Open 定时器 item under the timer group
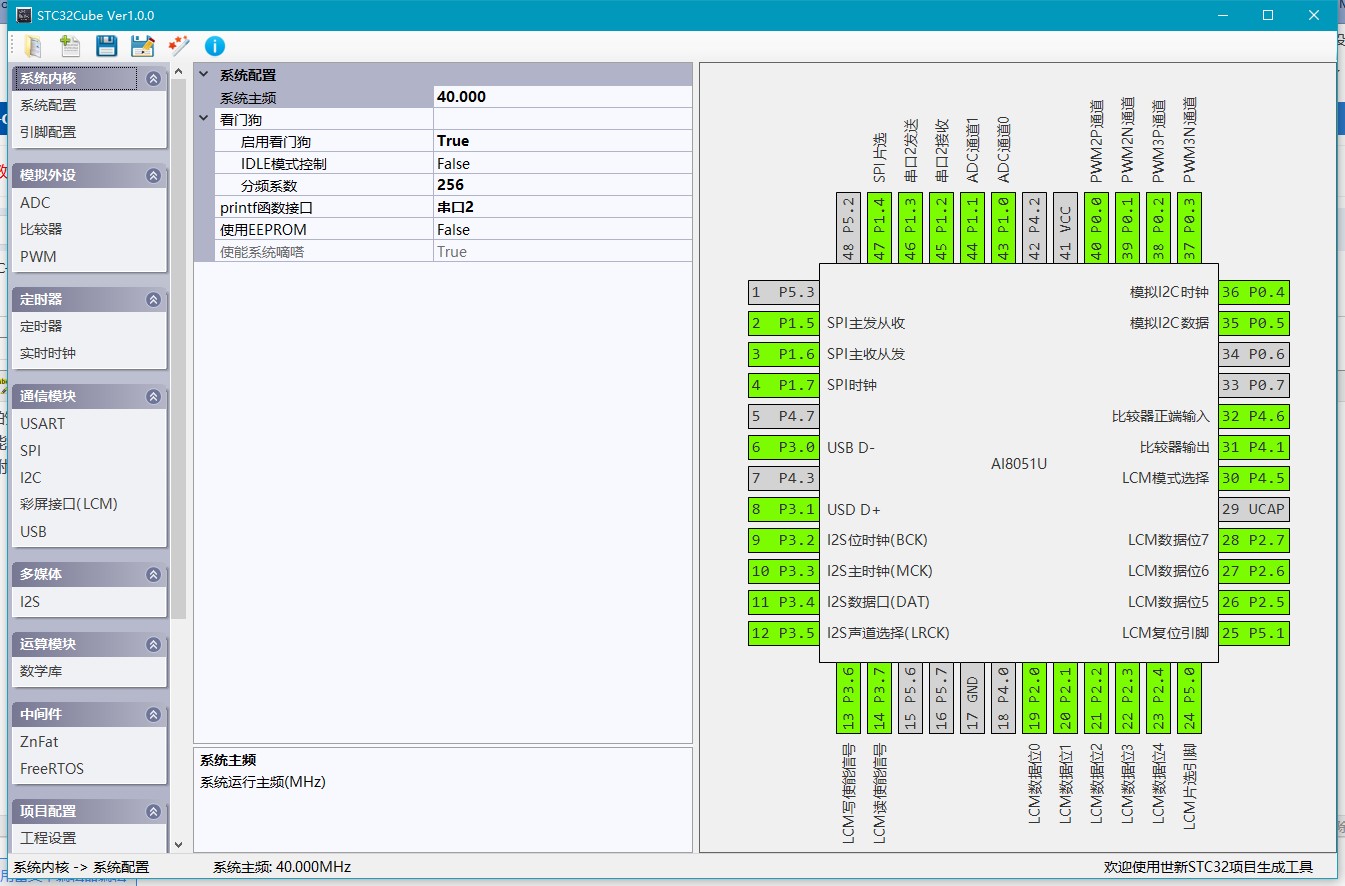Screen dimensions: 1345x886 [x=41, y=326]
